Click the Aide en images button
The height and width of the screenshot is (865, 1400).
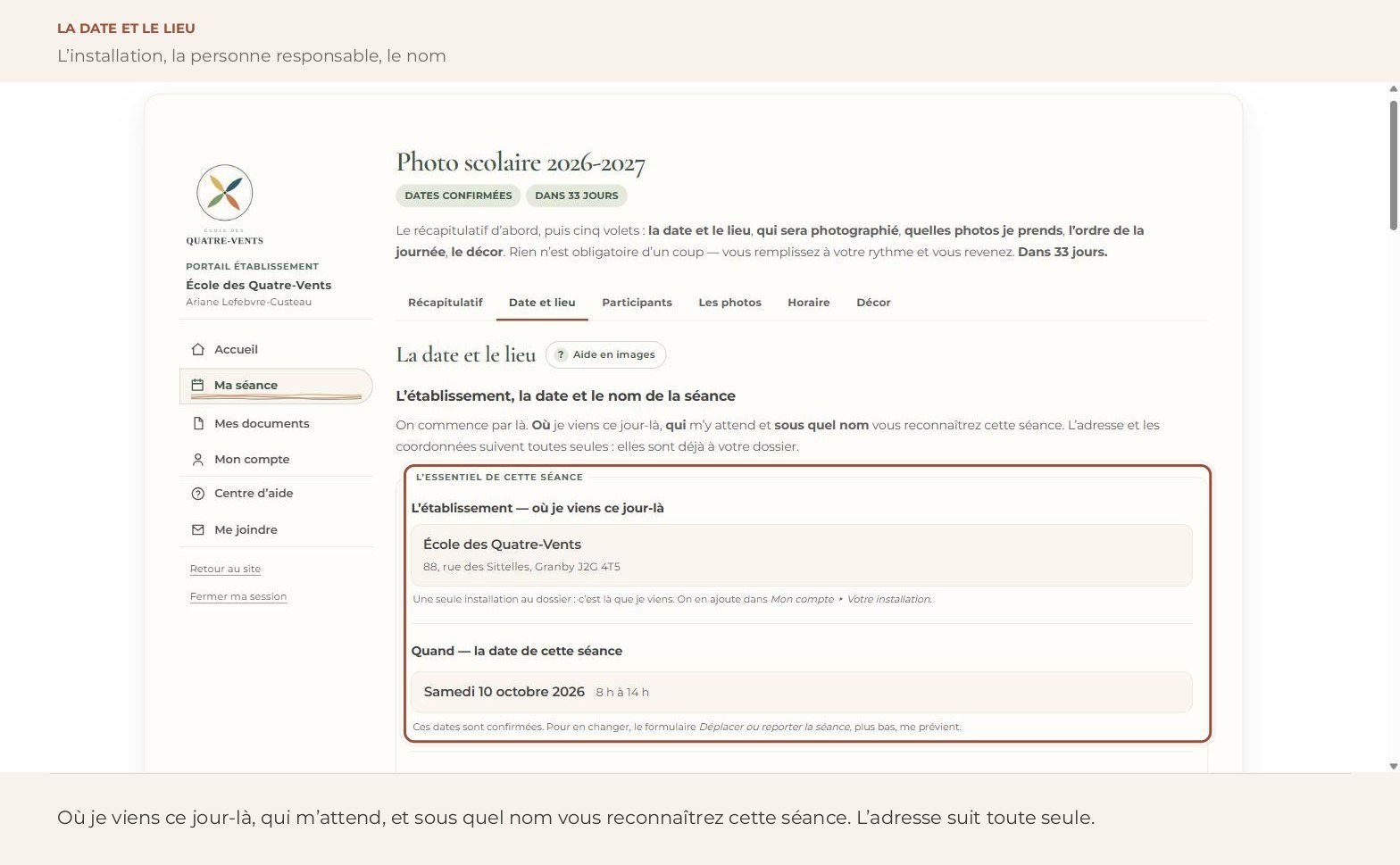[x=605, y=355]
